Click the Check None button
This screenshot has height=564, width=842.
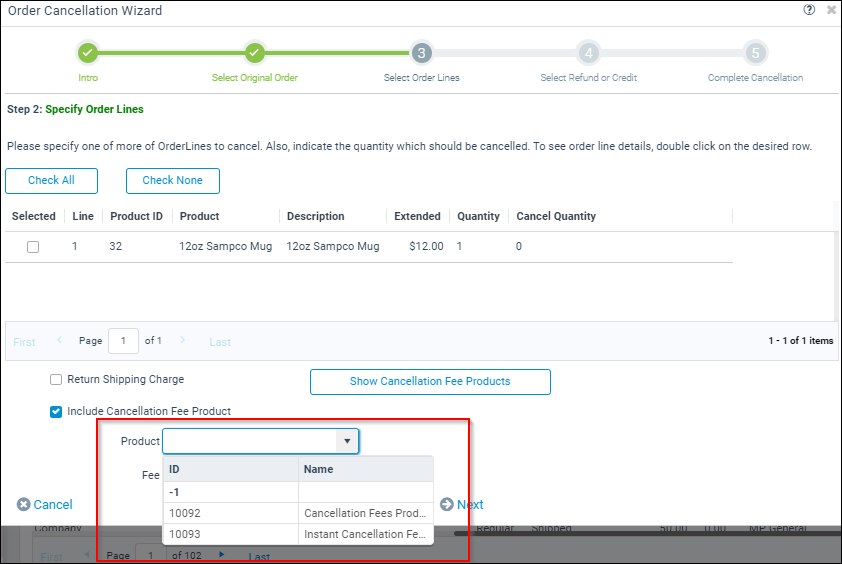(172, 180)
